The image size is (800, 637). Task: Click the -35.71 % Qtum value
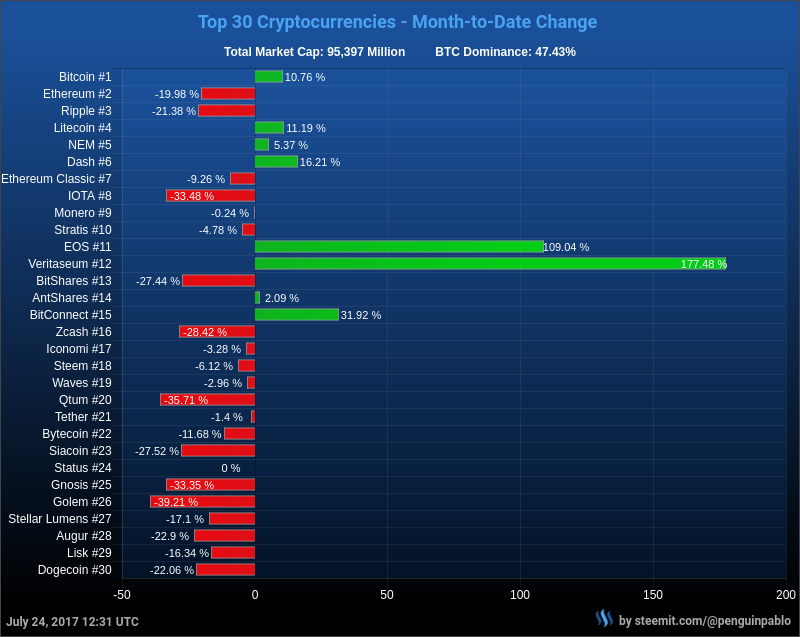pyautogui.click(x=186, y=400)
